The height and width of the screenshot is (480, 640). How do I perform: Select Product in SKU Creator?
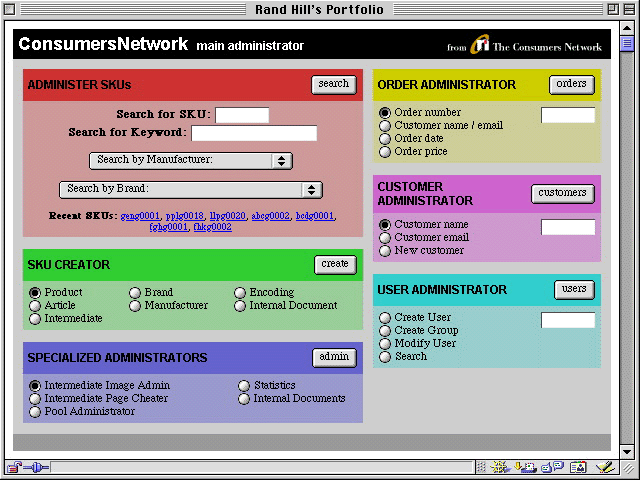point(35,293)
